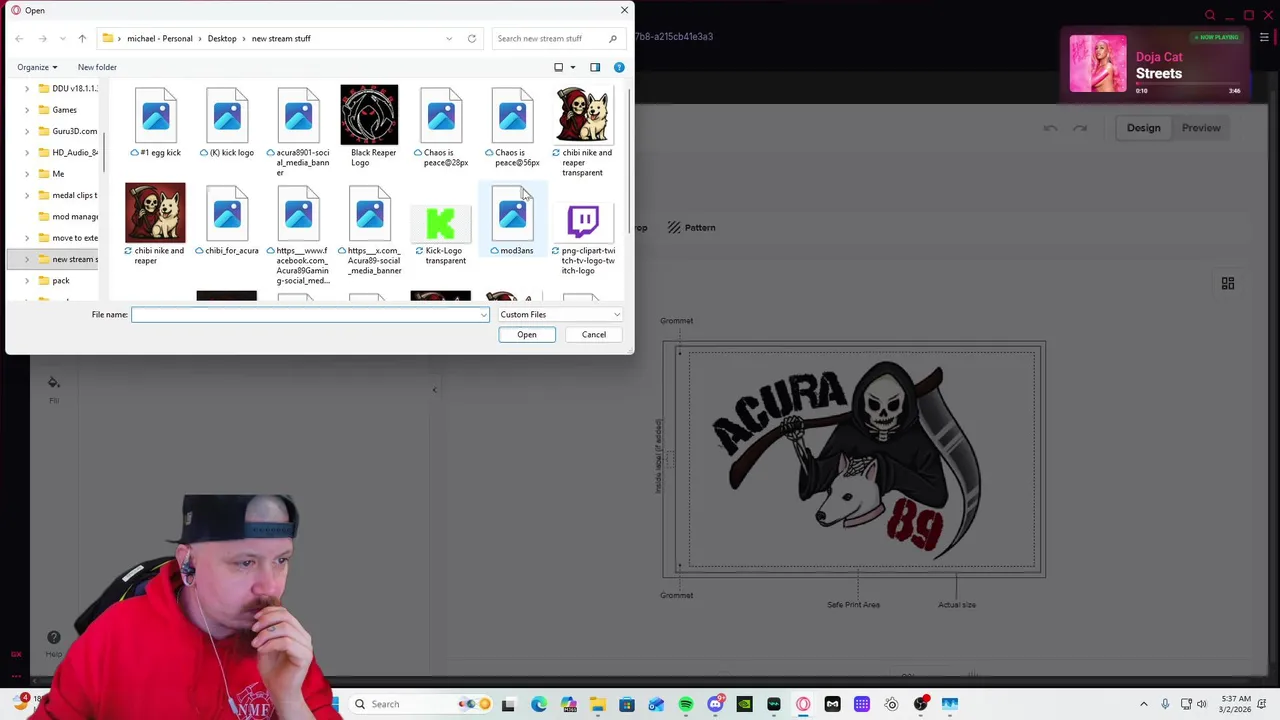Select acura8901-social_media_banner file
This screenshot has height=720, width=1280.
[x=298, y=131]
